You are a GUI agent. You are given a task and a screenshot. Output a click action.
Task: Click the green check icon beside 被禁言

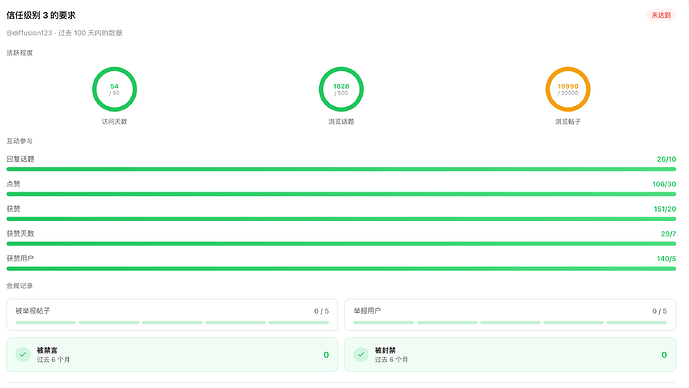[23, 355]
